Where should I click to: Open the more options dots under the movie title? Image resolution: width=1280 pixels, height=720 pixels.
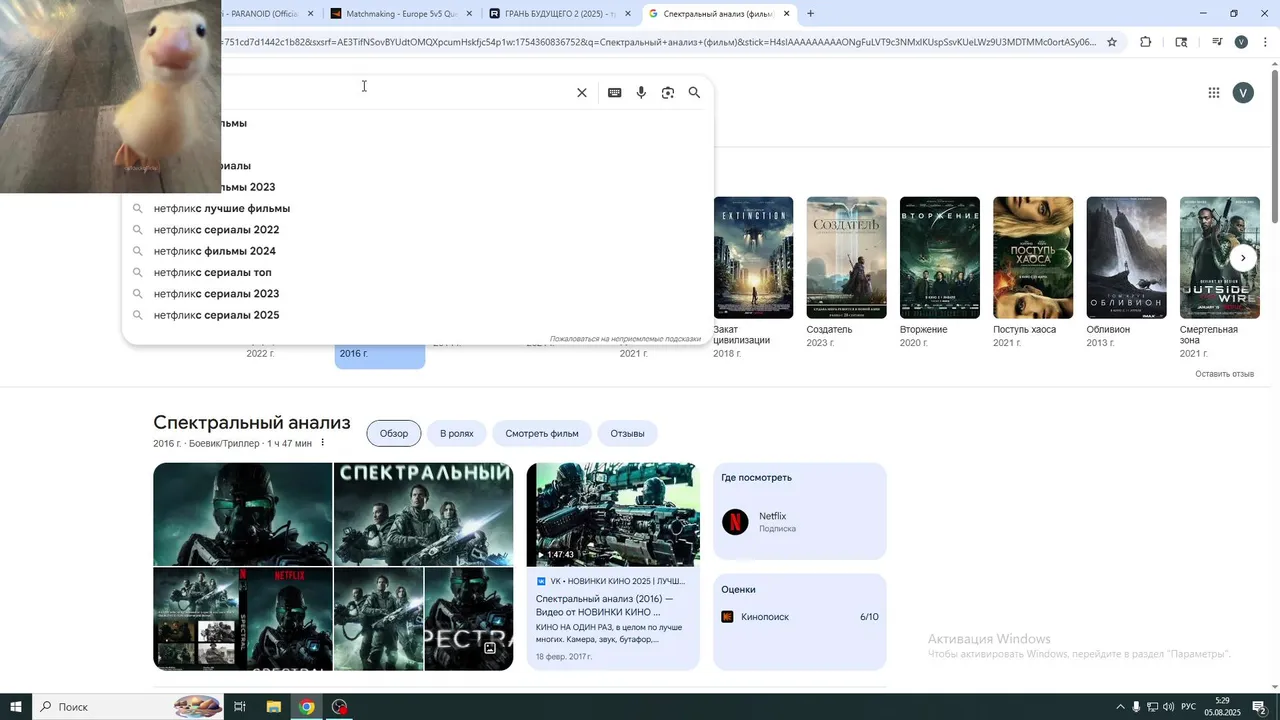click(x=322, y=443)
